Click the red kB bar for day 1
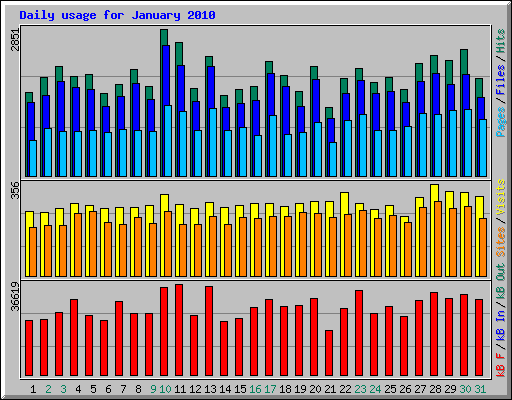This screenshot has height=400, width=512. click(29, 348)
